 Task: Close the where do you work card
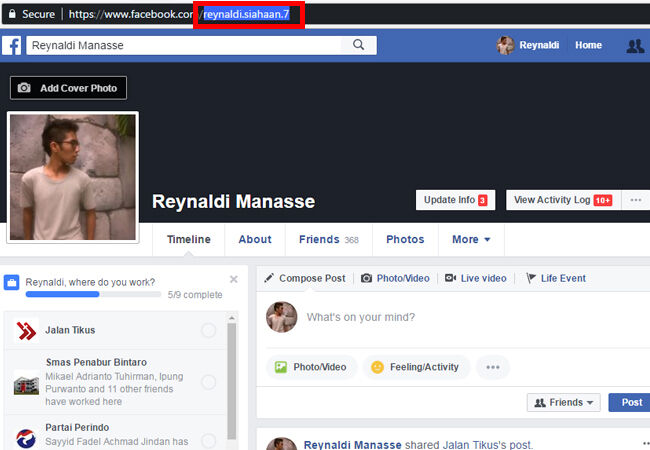[x=234, y=279]
